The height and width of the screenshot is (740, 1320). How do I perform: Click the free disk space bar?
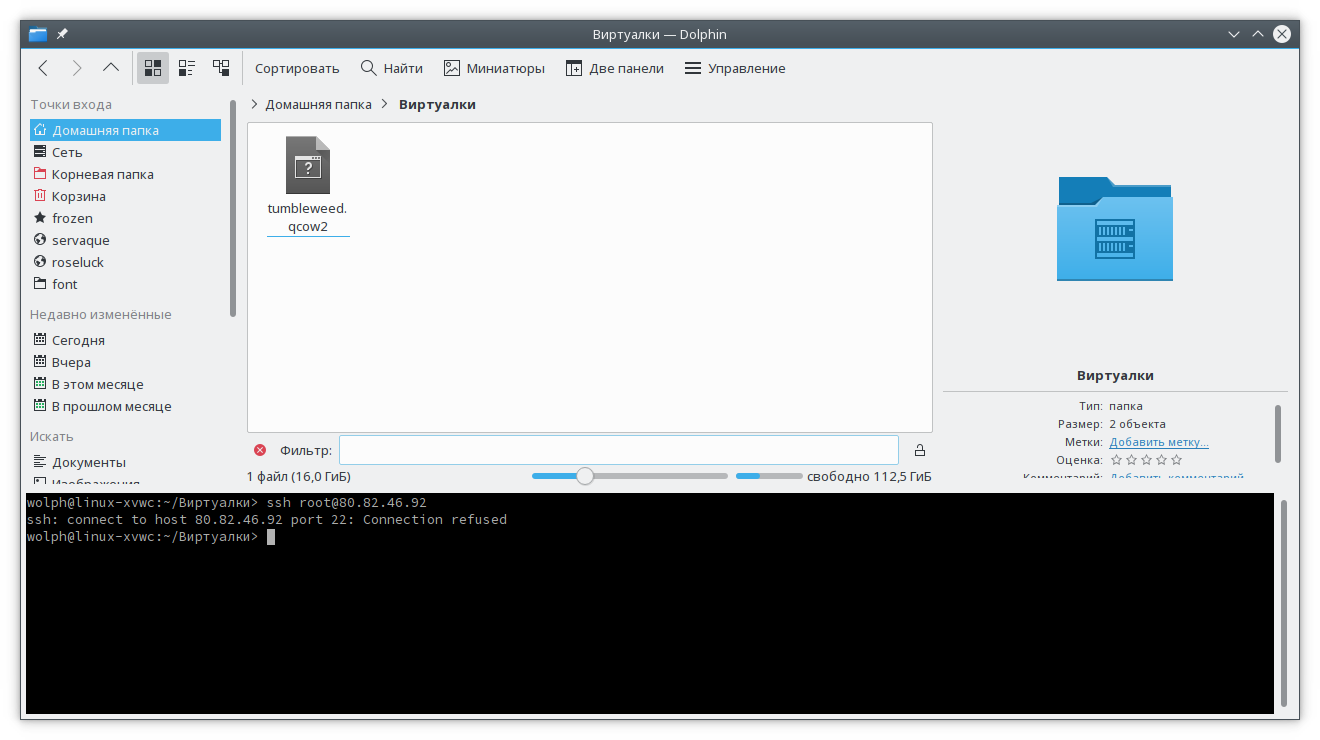(x=769, y=476)
